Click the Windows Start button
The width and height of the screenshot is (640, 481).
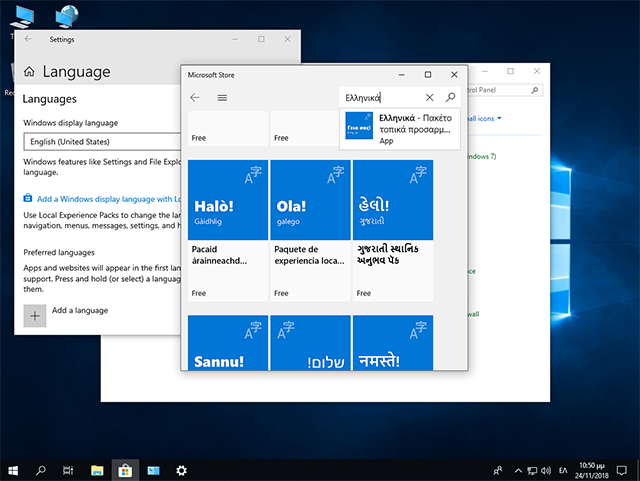(14, 469)
